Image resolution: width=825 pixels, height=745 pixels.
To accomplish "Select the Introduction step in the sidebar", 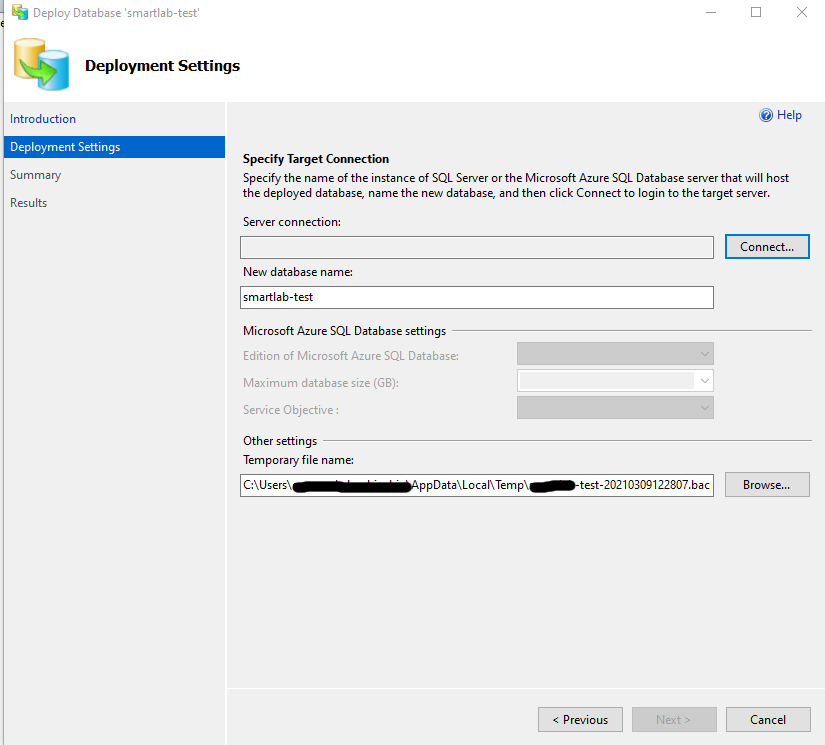I will coord(43,118).
